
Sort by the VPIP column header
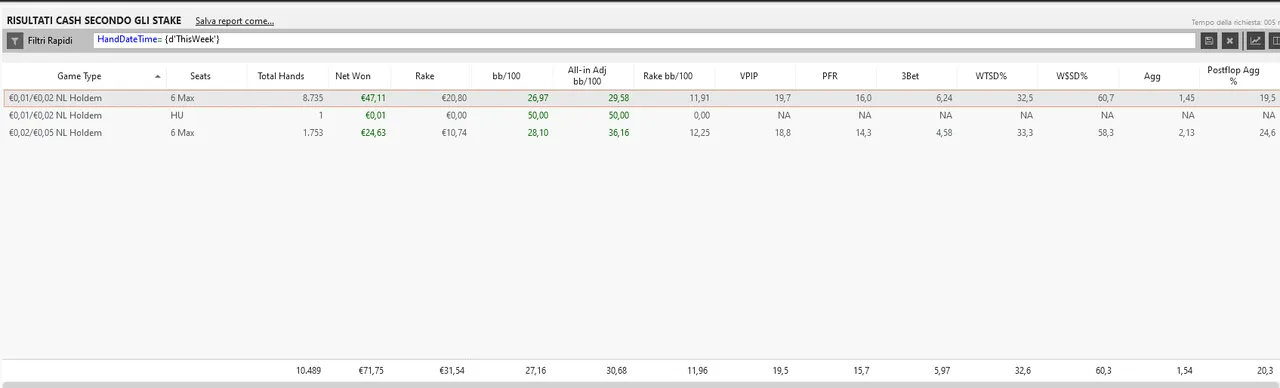(749, 76)
